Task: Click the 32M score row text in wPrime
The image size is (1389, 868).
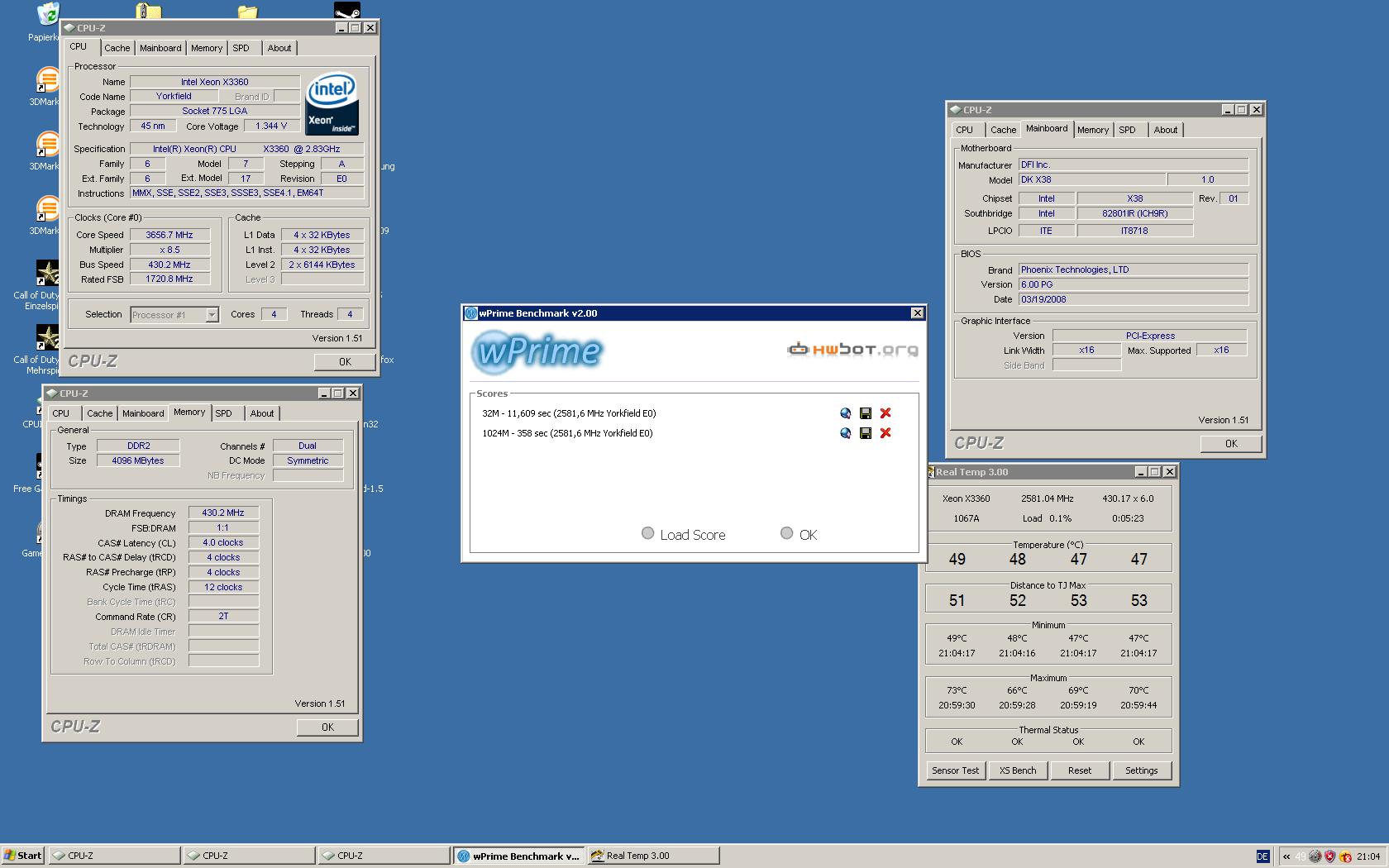Action: [569, 413]
